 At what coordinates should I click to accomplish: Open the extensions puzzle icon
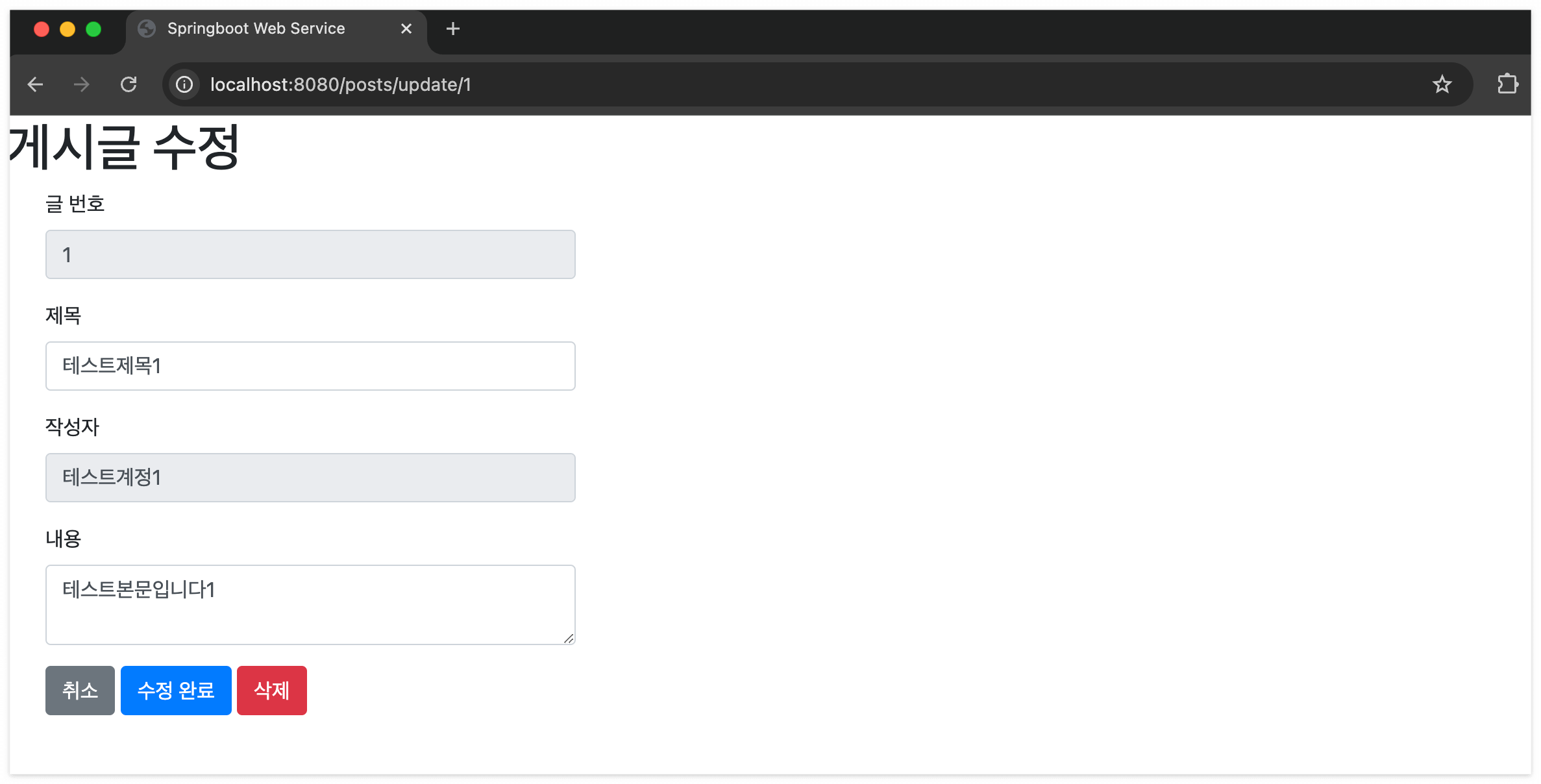coord(1507,84)
